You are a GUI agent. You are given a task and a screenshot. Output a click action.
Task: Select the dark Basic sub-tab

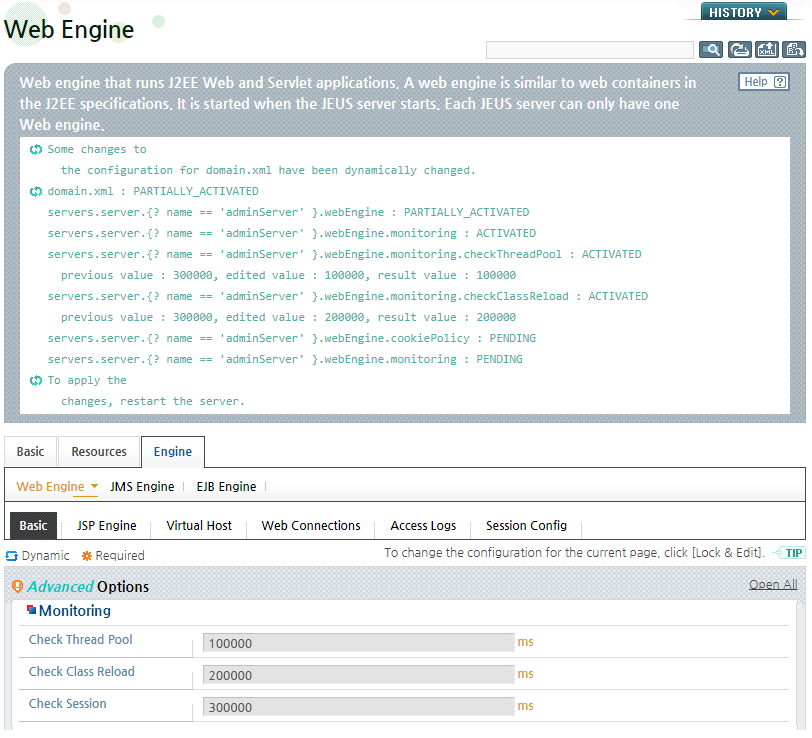click(34, 526)
